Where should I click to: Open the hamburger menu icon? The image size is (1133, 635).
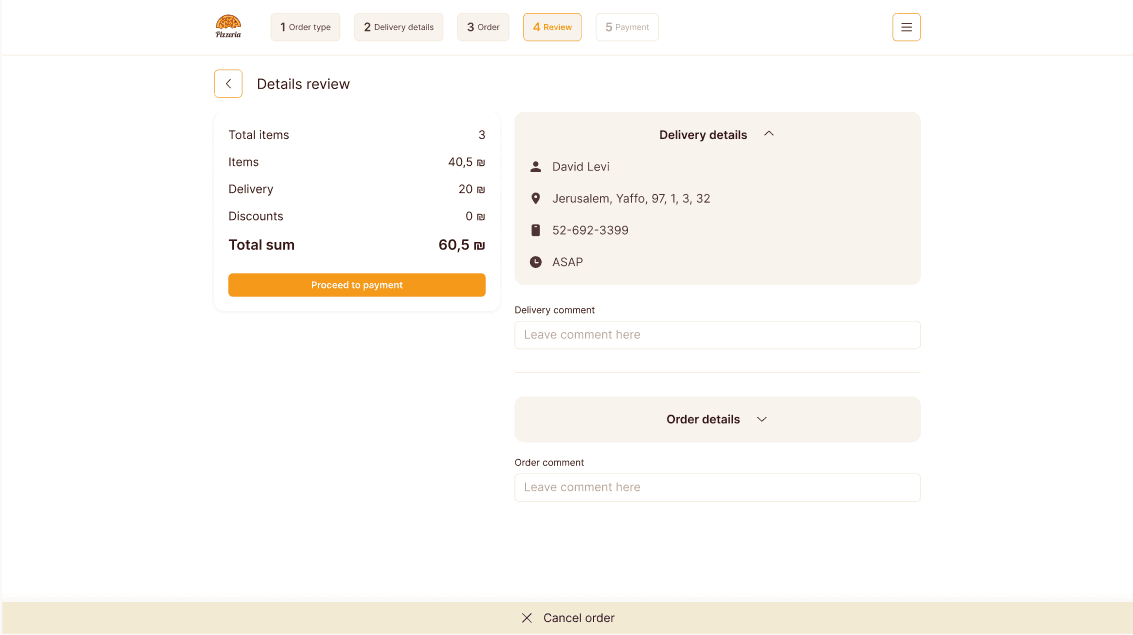pos(906,27)
